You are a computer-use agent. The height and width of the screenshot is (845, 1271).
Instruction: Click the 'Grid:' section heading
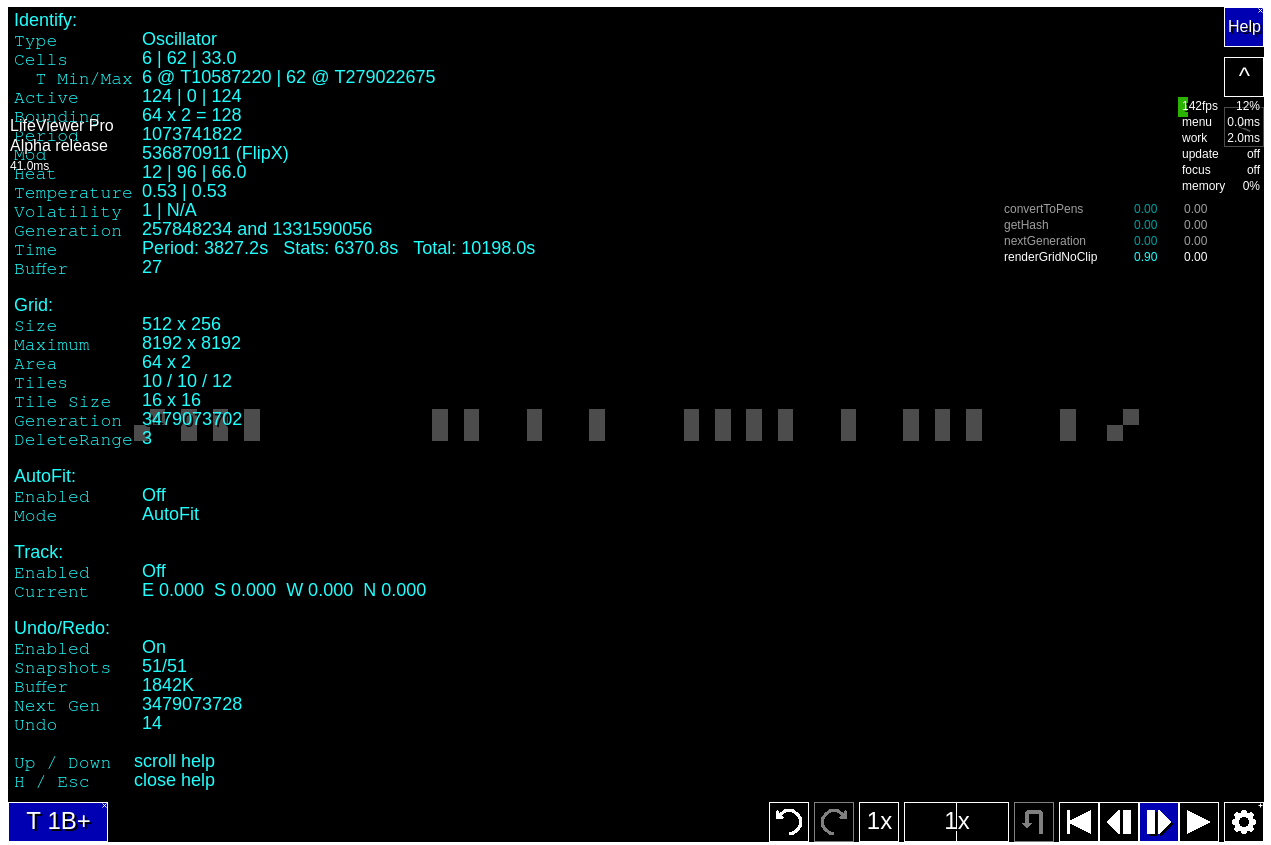coord(33,305)
